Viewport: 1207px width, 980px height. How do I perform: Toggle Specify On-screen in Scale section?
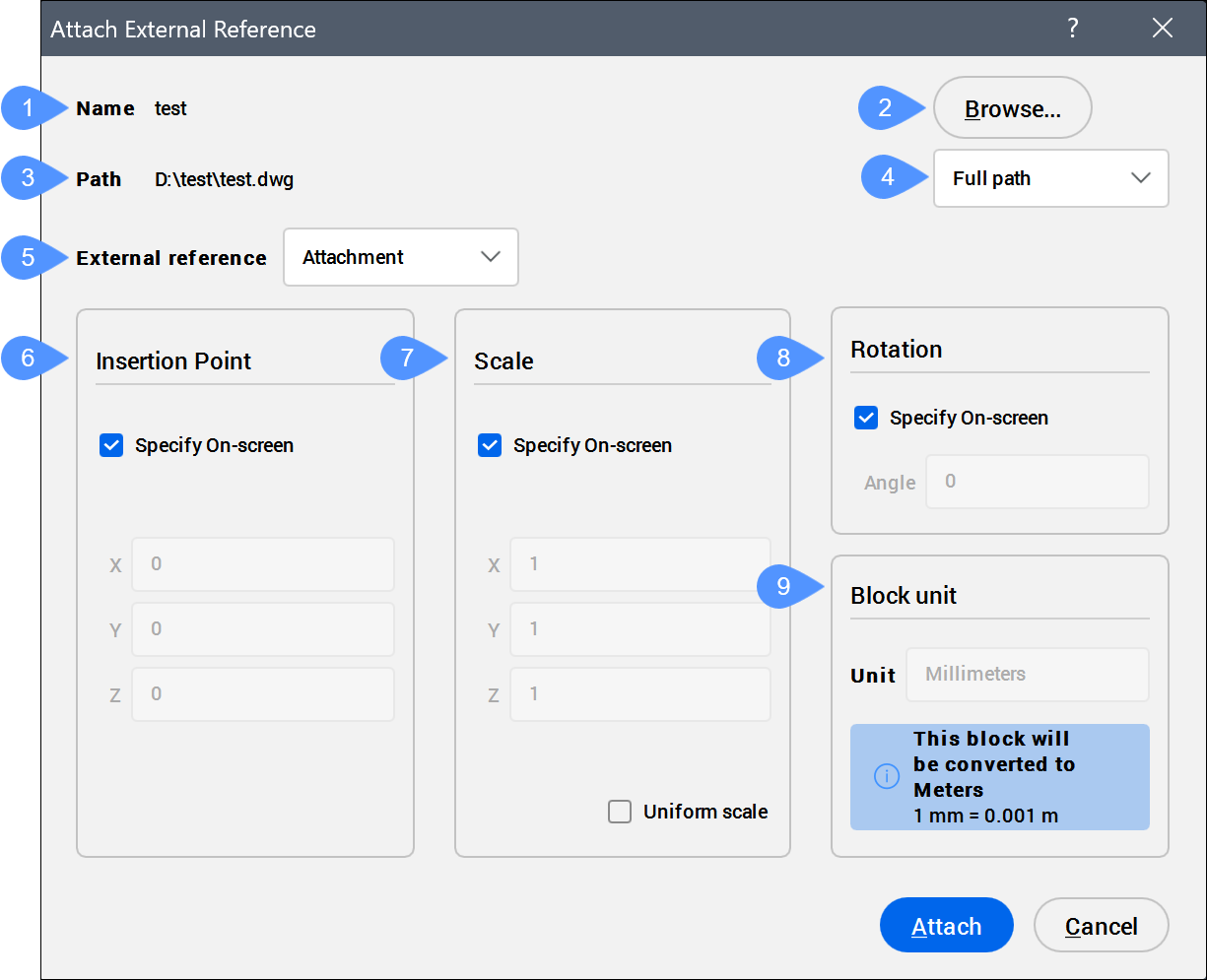[490, 446]
